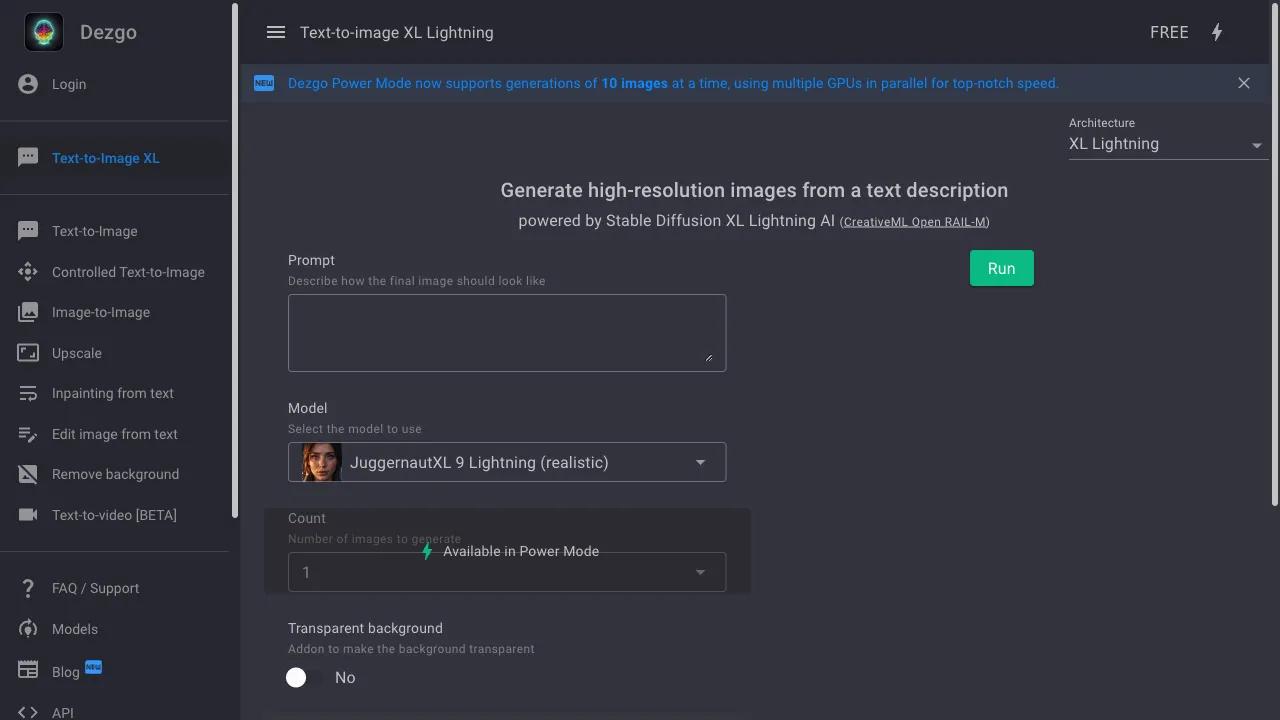
Task: Click the Text-to-Image XL chat icon
Action: click(28, 157)
